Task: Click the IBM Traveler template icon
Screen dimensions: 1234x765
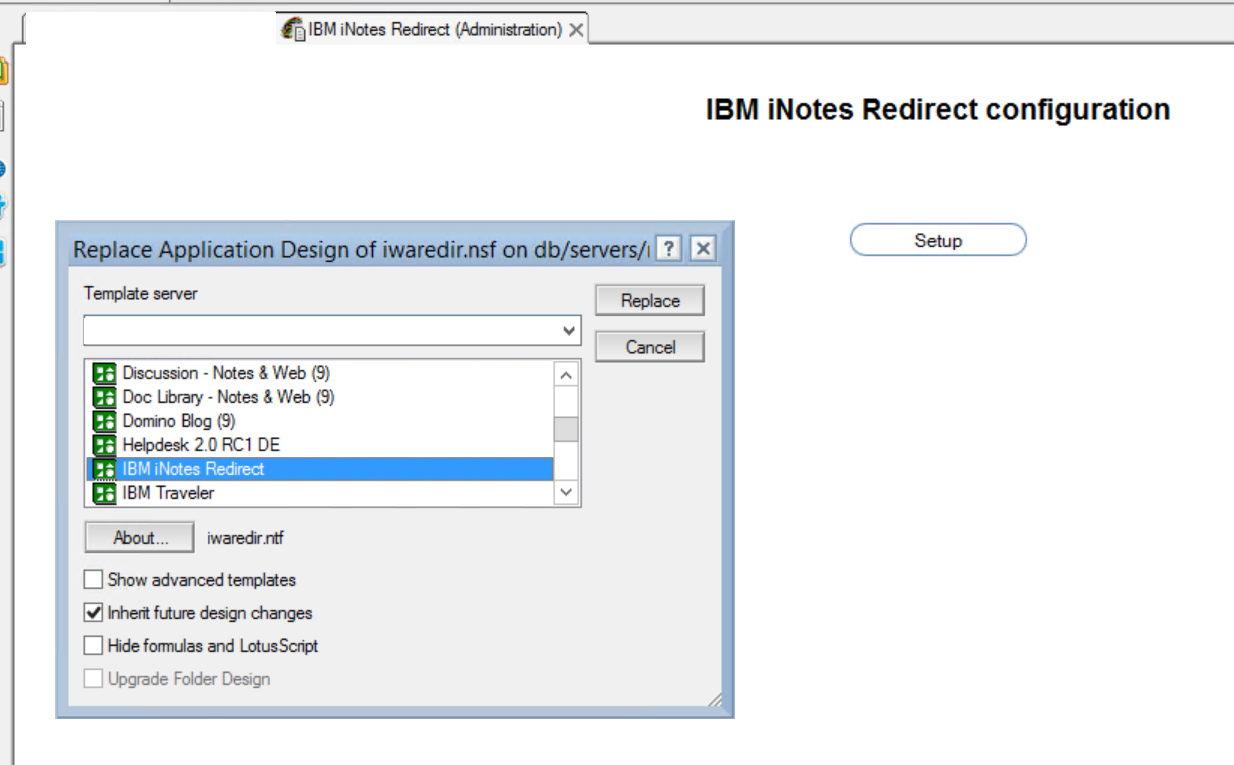Action: point(104,493)
